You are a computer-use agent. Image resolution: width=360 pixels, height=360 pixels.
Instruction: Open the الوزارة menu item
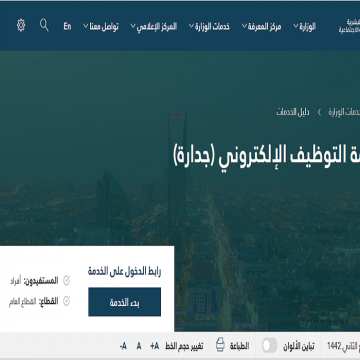(x=304, y=27)
